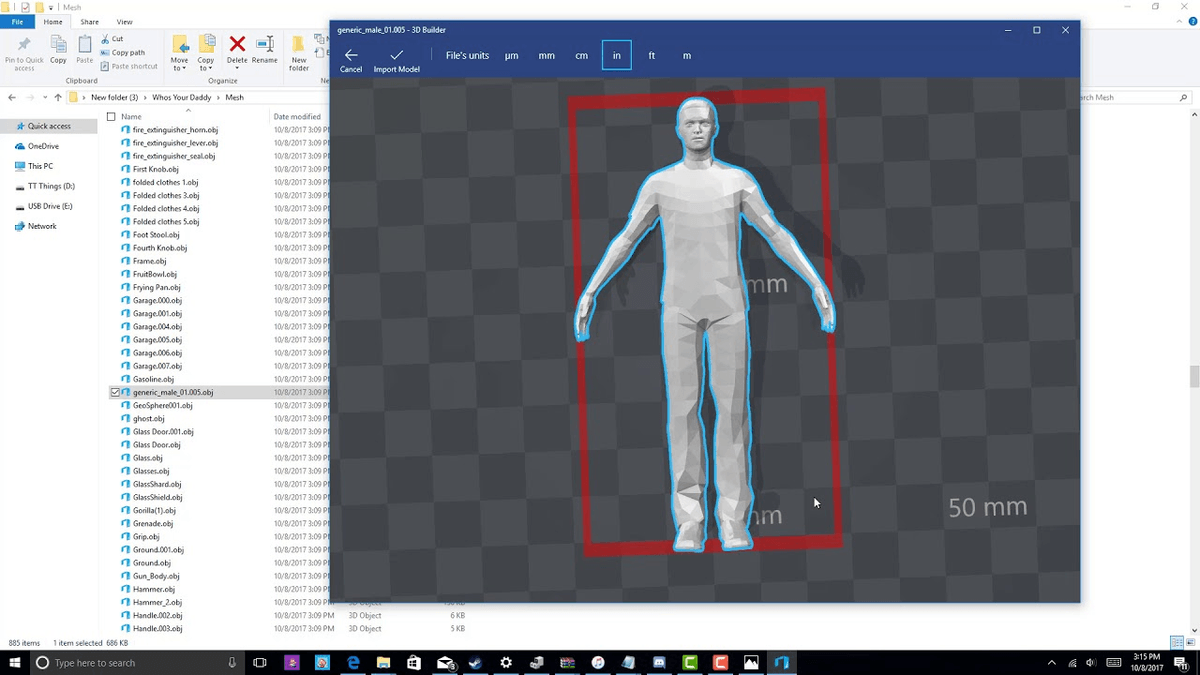The height and width of the screenshot is (675, 1200).
Task: Select in (inches) units option
Action: point(617,56)
